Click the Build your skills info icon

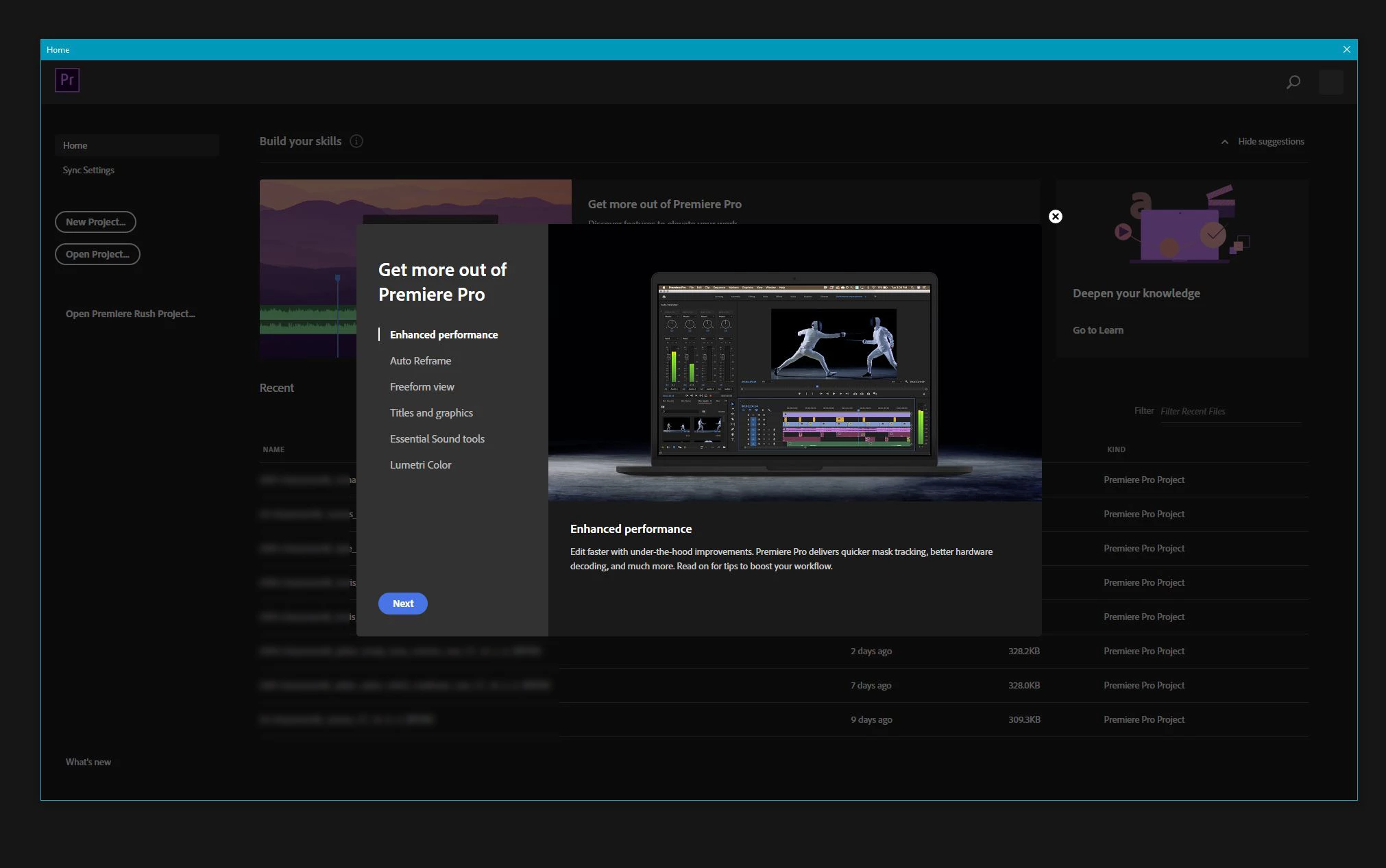coord(356,141)
